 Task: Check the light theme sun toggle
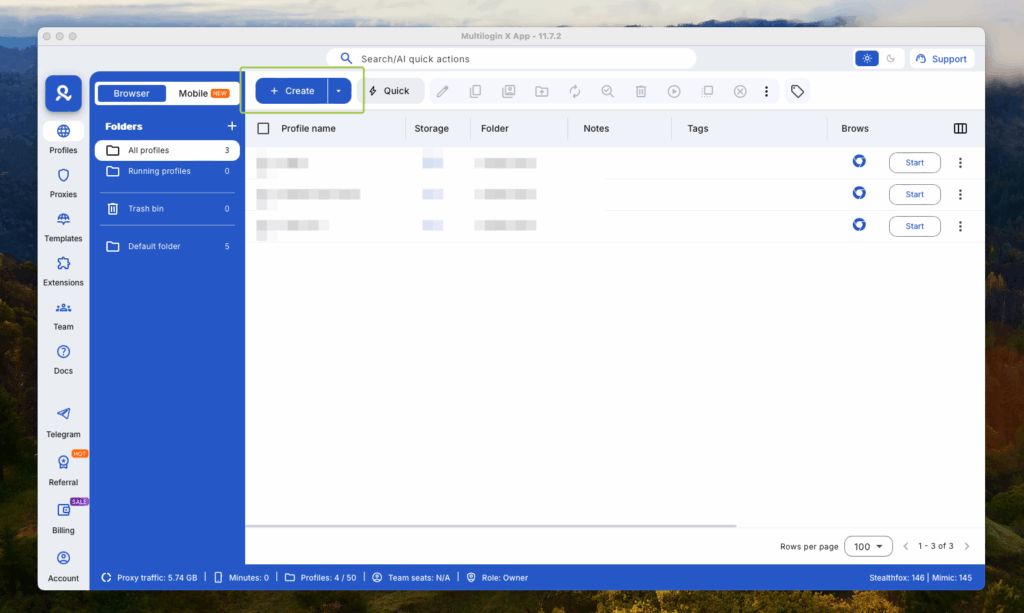[x=866, y=58]
